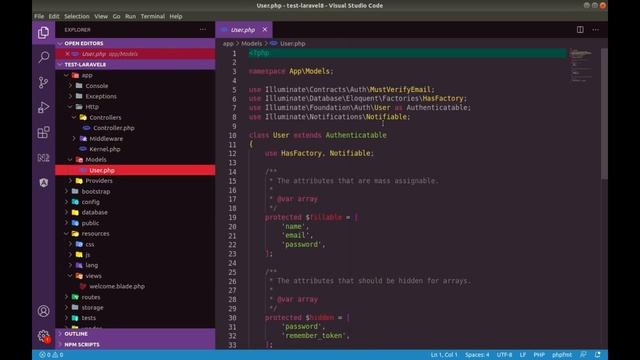Click the LF end-of-line status item
640x360 pixels.
tap(523, 355)
